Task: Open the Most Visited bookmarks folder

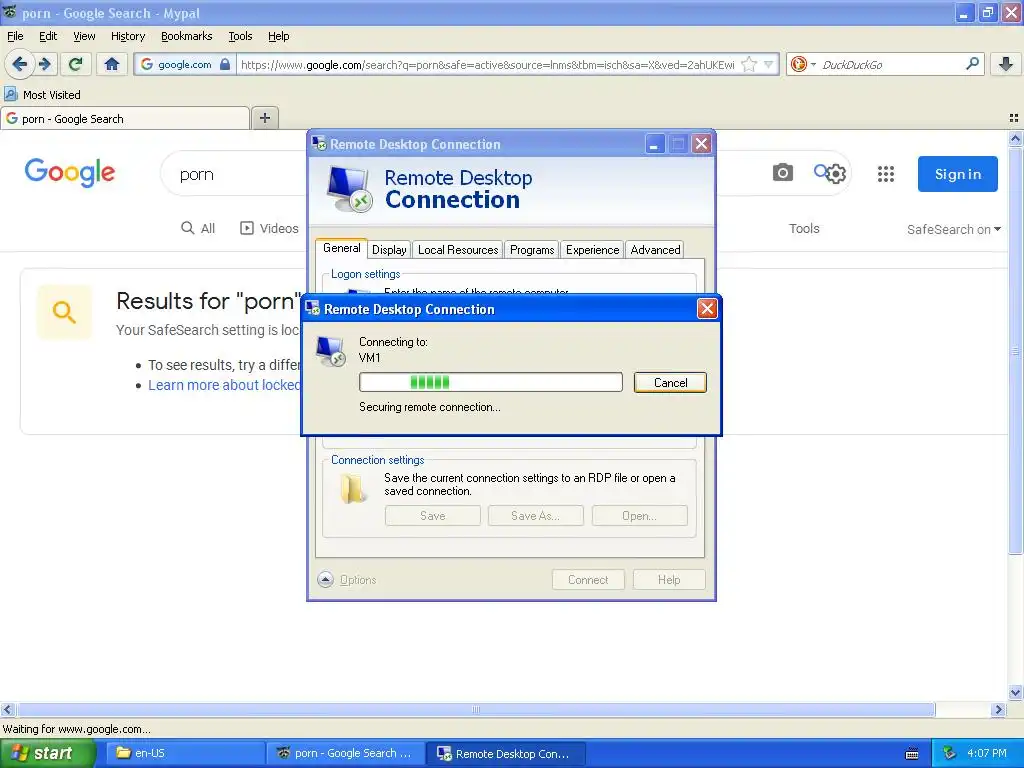Action: pyautogui.click(x=43, y=95)
